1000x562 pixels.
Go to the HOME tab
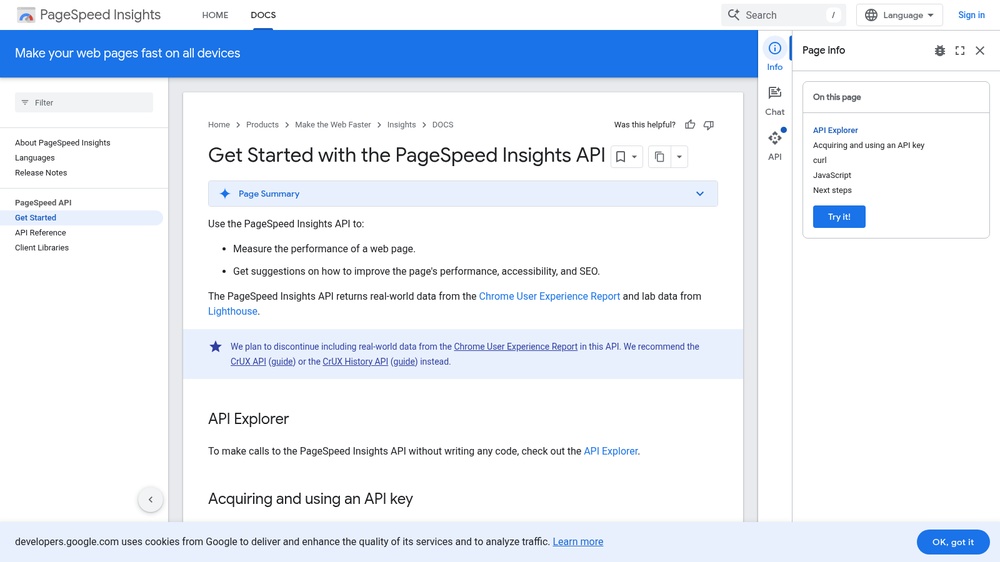pos(215,15)
